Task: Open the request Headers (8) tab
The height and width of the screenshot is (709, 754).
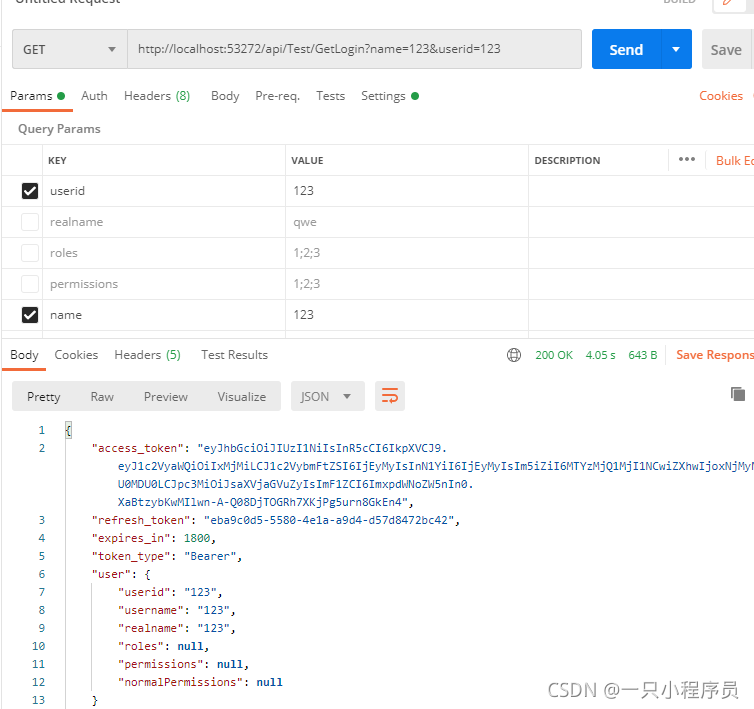Action: (x=157, y=96)
